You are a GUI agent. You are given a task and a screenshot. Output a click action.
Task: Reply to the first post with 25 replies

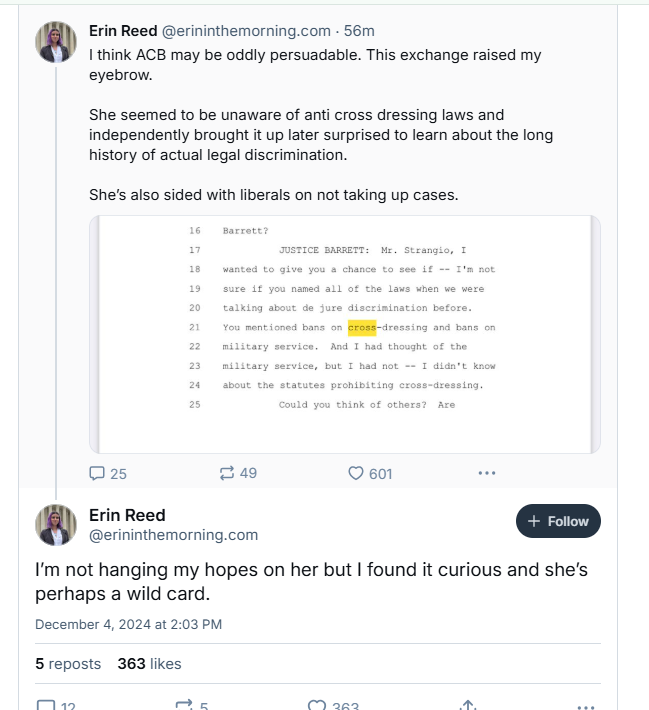(98, 473)
